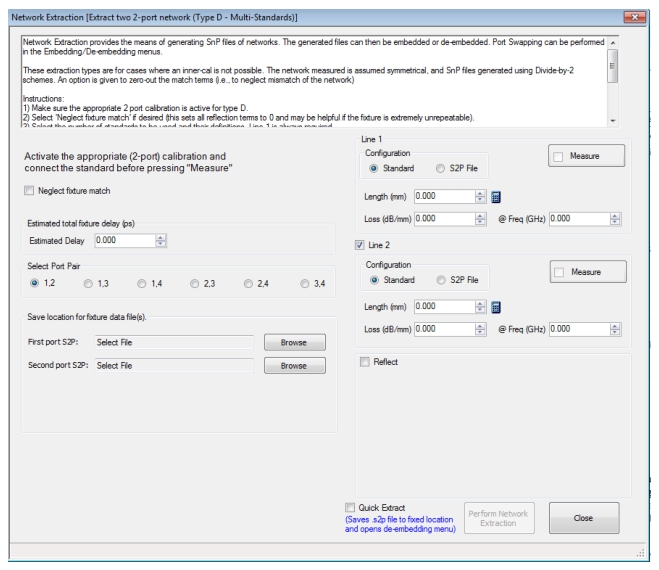Enable the Quick Extract checkbox
This screenshot has height=570, width=659.
[x=350, y=507]
